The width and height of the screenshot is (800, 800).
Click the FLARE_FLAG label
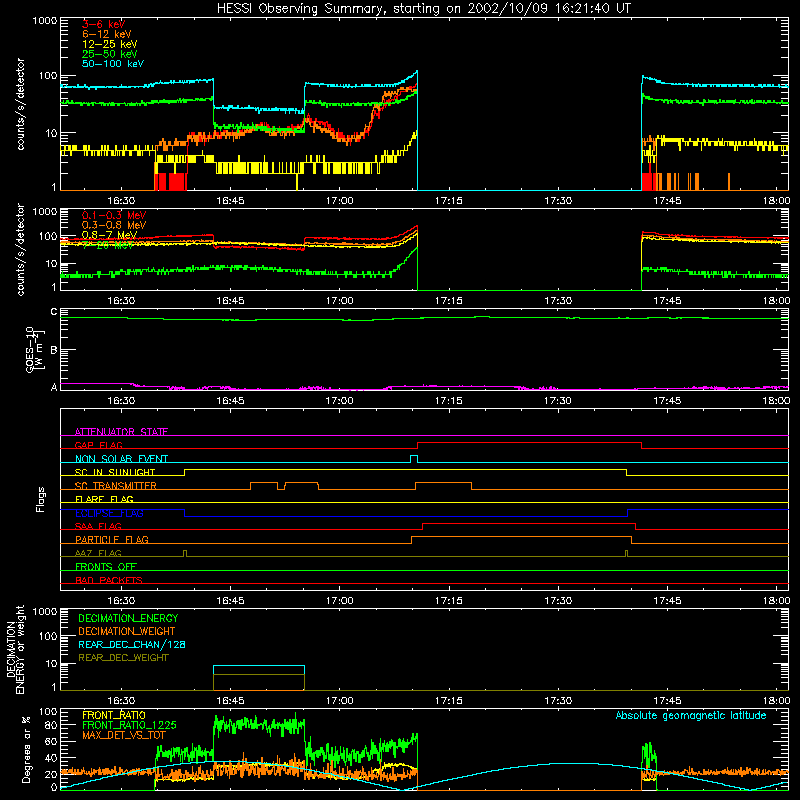point(104,499)
